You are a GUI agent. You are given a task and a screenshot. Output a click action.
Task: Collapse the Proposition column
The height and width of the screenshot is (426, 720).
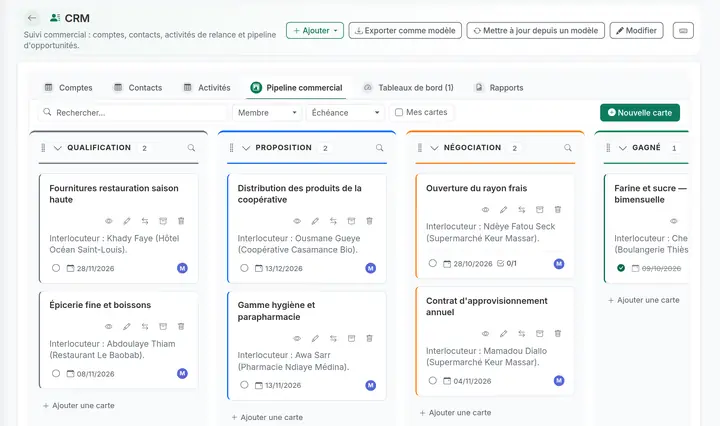246,148
